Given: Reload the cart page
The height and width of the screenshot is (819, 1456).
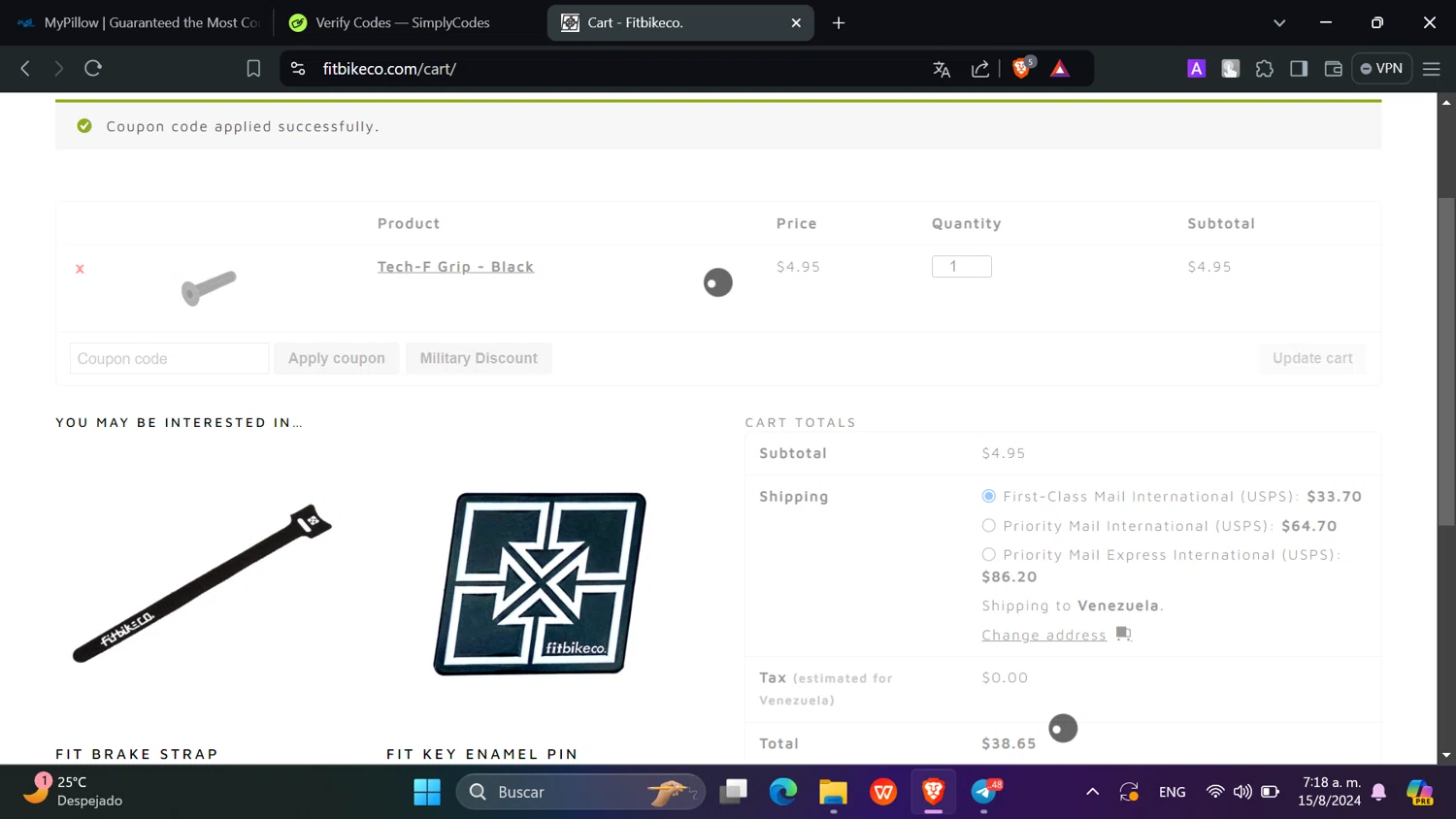Looking at the screenshot, I should tap(93, 68).
